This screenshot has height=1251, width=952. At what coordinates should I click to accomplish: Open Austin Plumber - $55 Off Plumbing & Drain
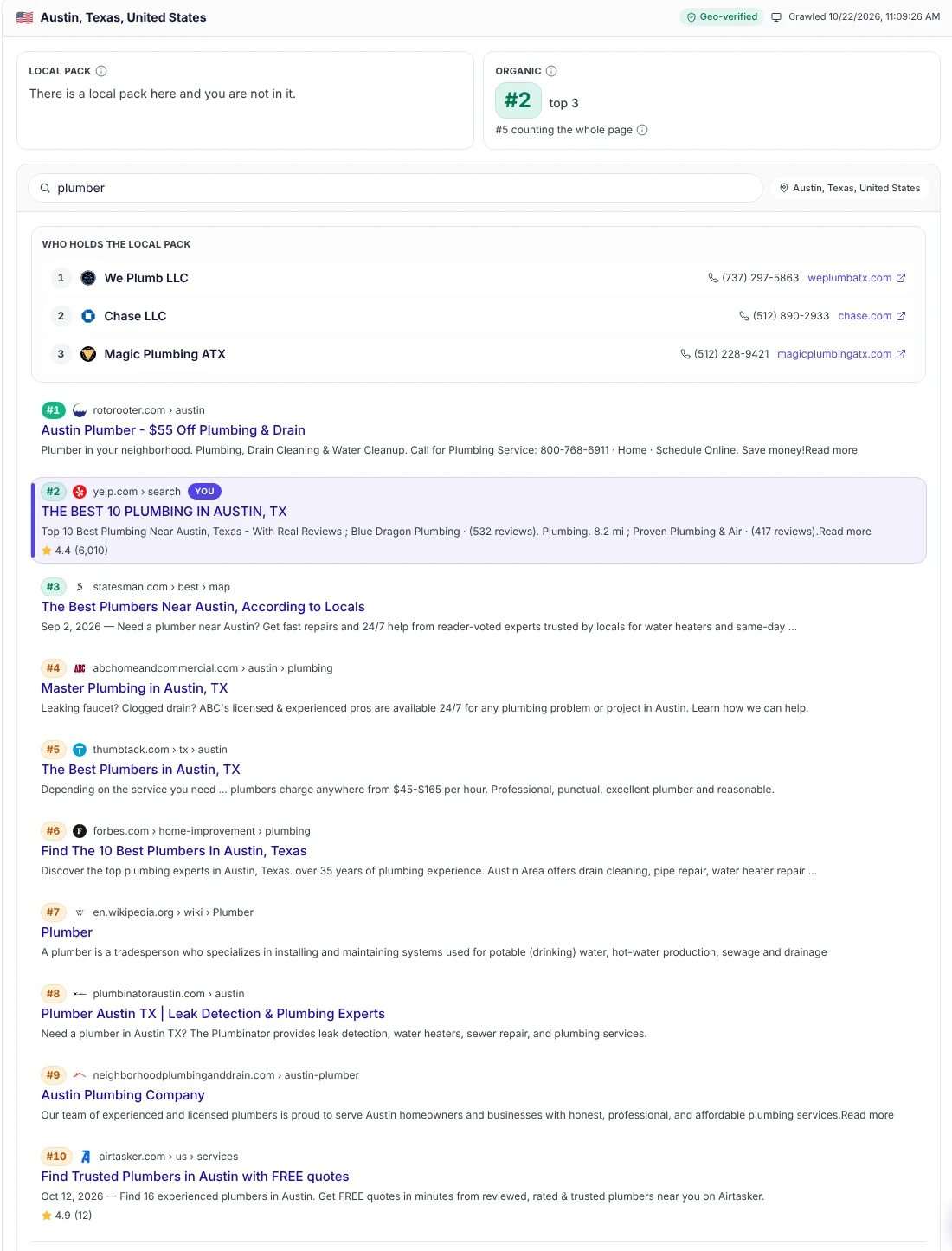pos(173,430)
